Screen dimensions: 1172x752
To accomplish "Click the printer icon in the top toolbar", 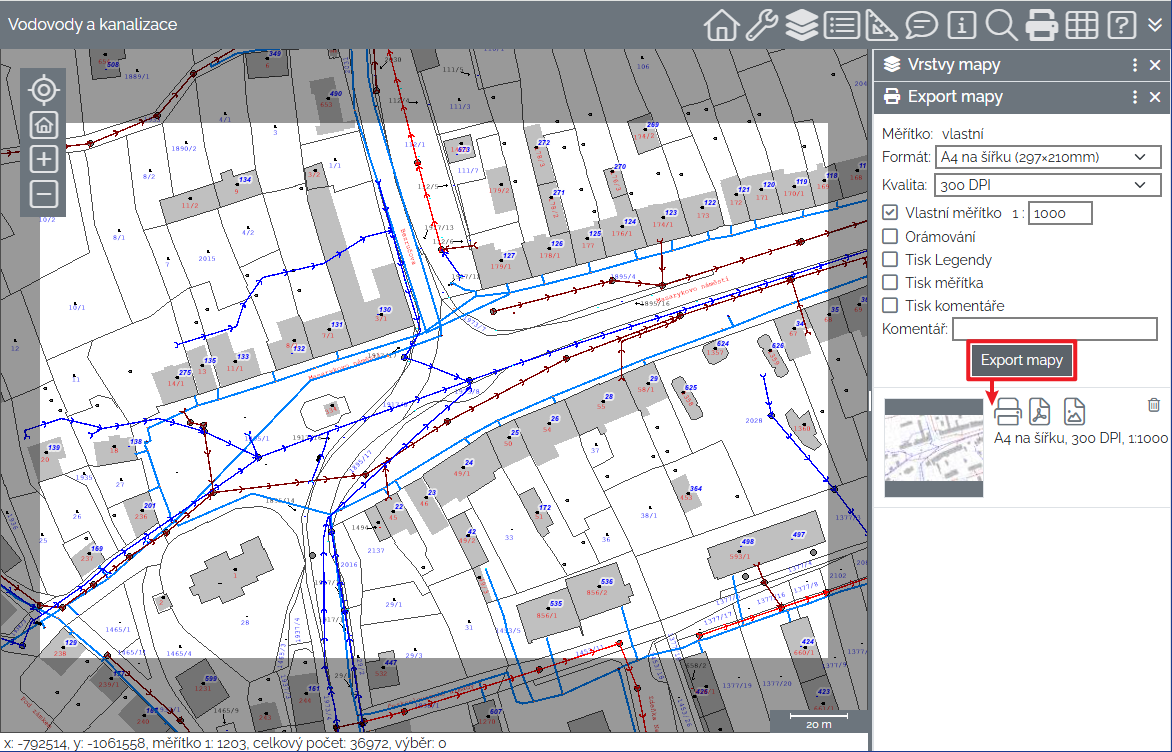I will click(1042, 24).
